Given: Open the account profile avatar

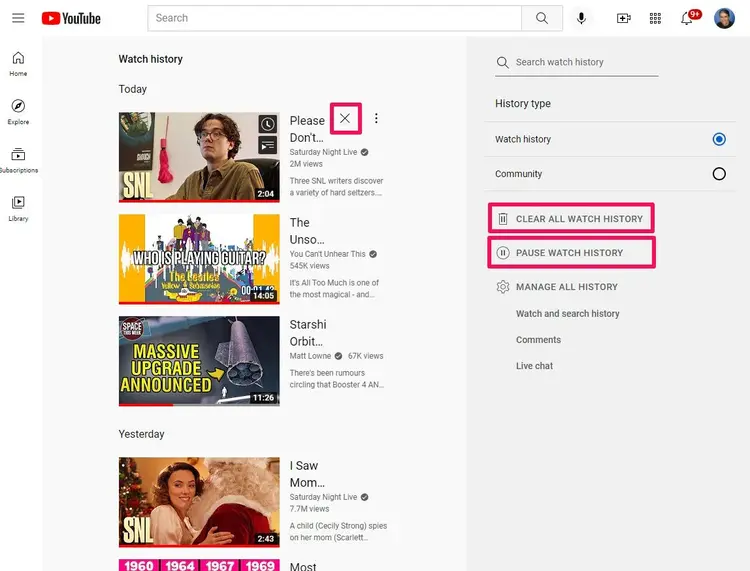Looking at the screenshot, I should [724, 18].
